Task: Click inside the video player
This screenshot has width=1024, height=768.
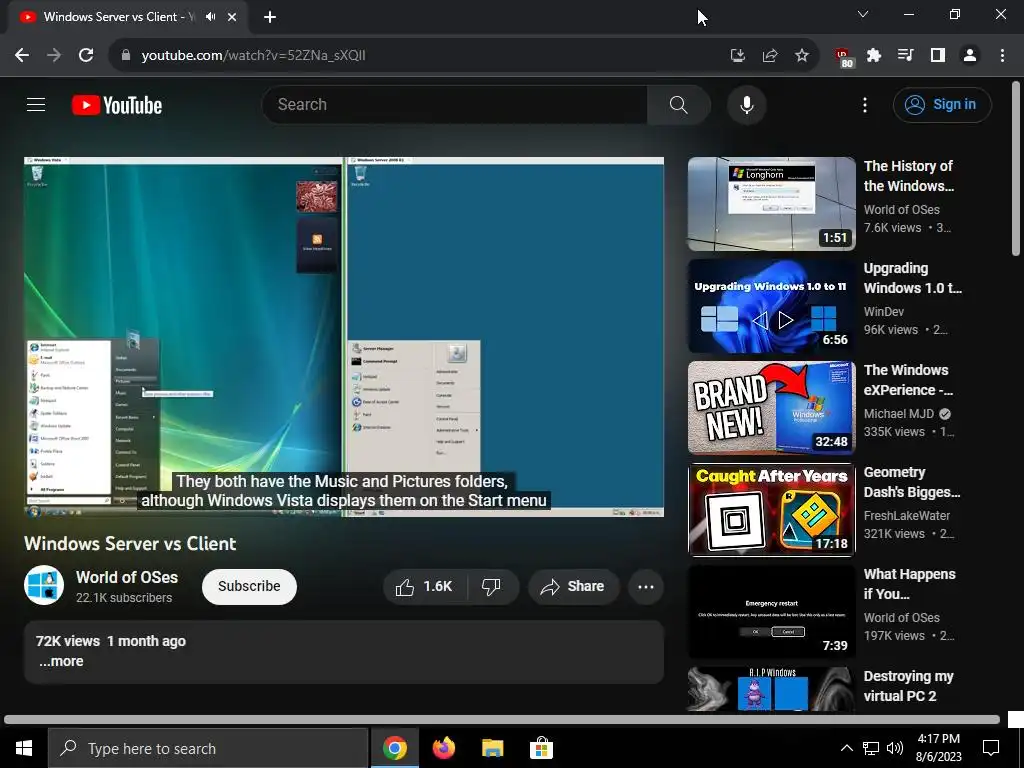Action: (344, 336)
